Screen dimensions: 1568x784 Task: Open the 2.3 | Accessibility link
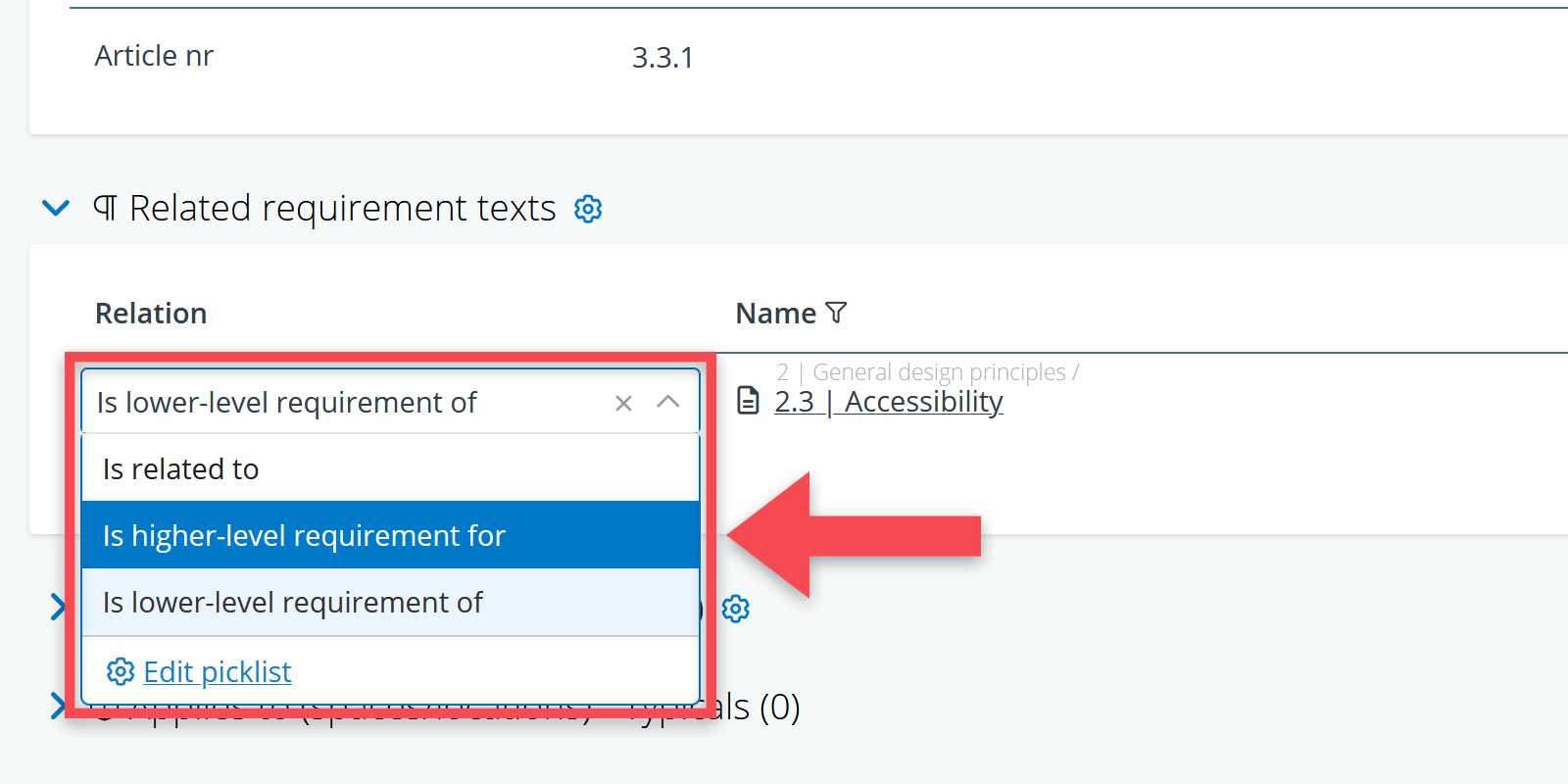[x=888, y=402]
